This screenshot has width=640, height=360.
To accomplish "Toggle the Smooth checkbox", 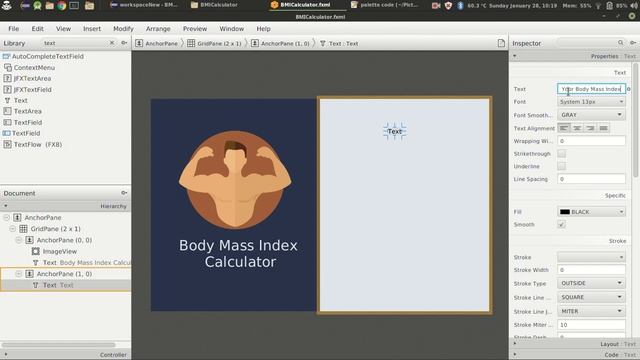I will coord(562,224).
